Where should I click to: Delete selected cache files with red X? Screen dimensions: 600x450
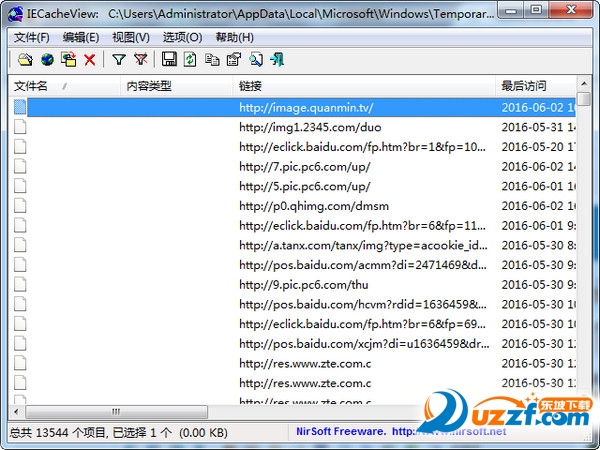click(x=90, y=60)
